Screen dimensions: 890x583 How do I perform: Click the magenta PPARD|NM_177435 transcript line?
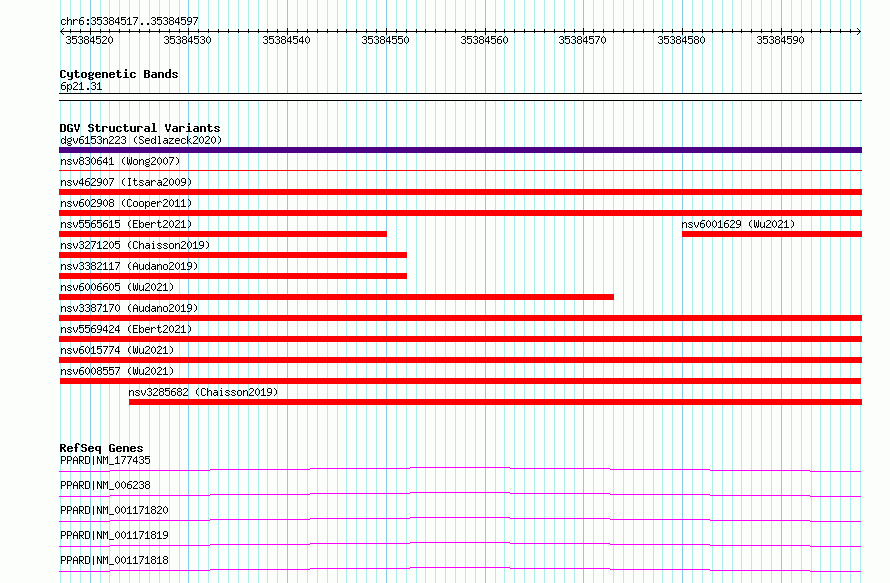pyautogui.click(x=460, y=469)
